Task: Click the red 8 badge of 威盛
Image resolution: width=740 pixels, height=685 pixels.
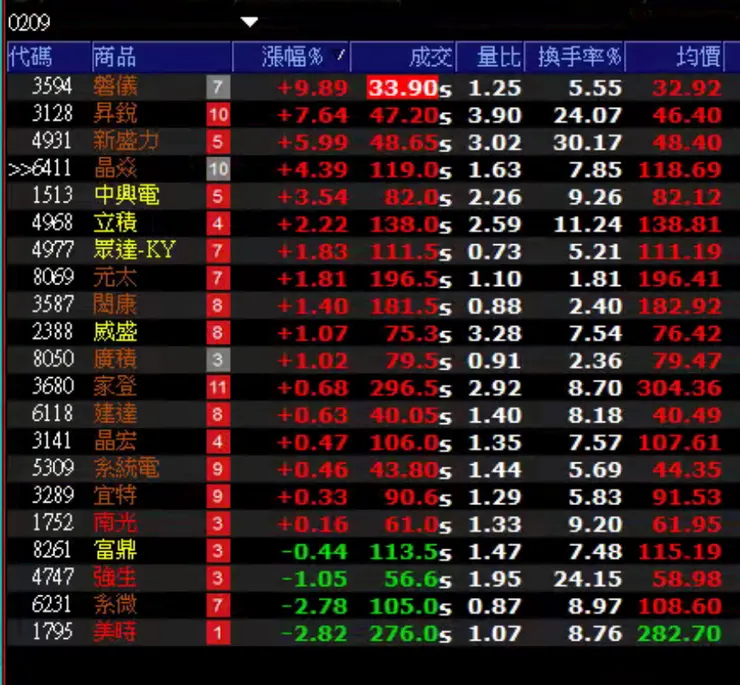Action: coord(218,333)
